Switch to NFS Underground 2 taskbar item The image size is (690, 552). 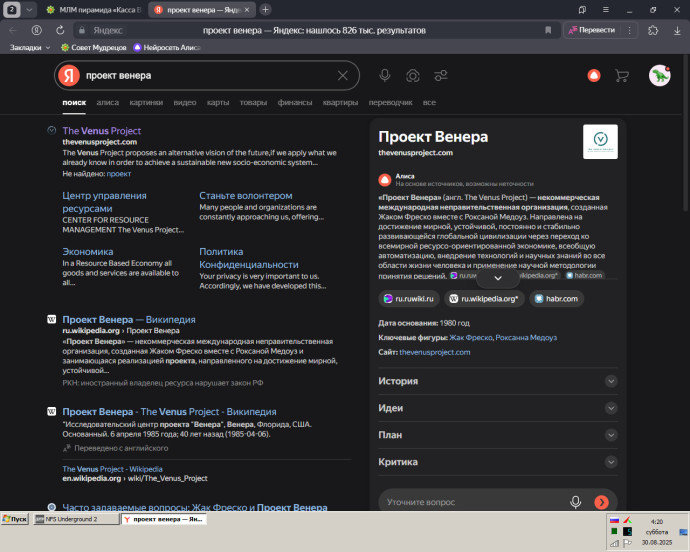click(76, 519)
